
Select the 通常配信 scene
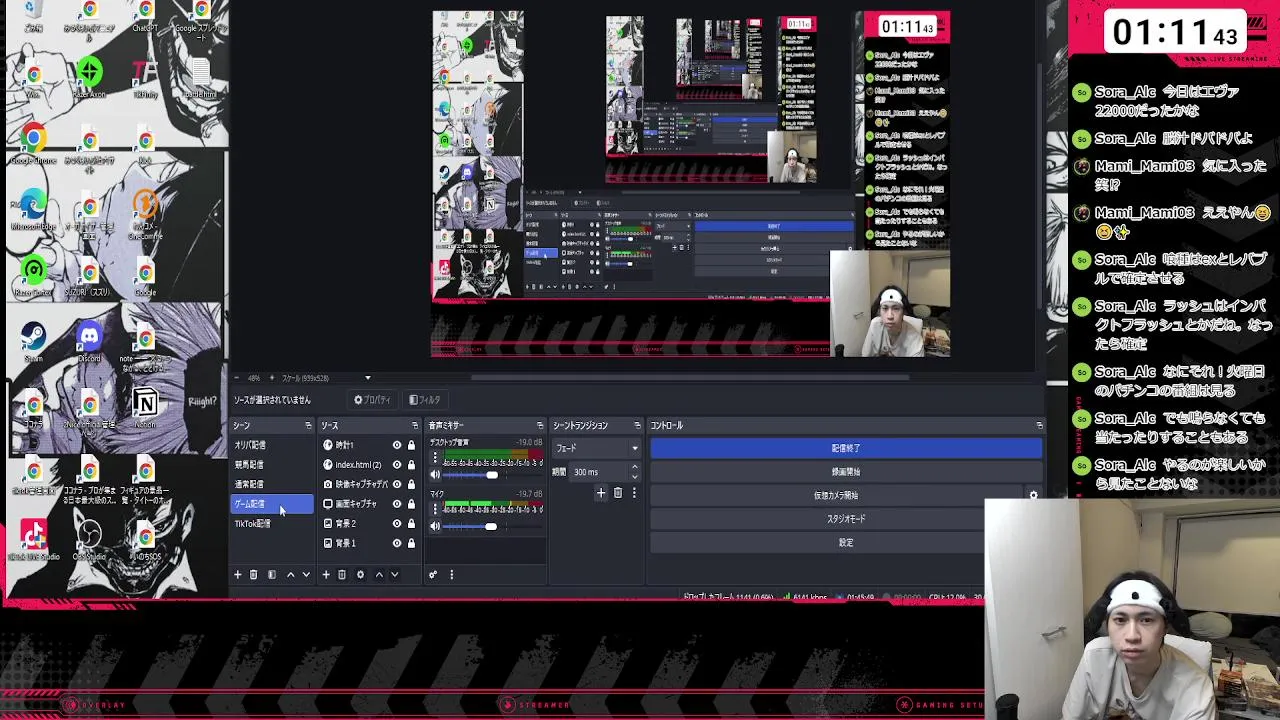272,484
